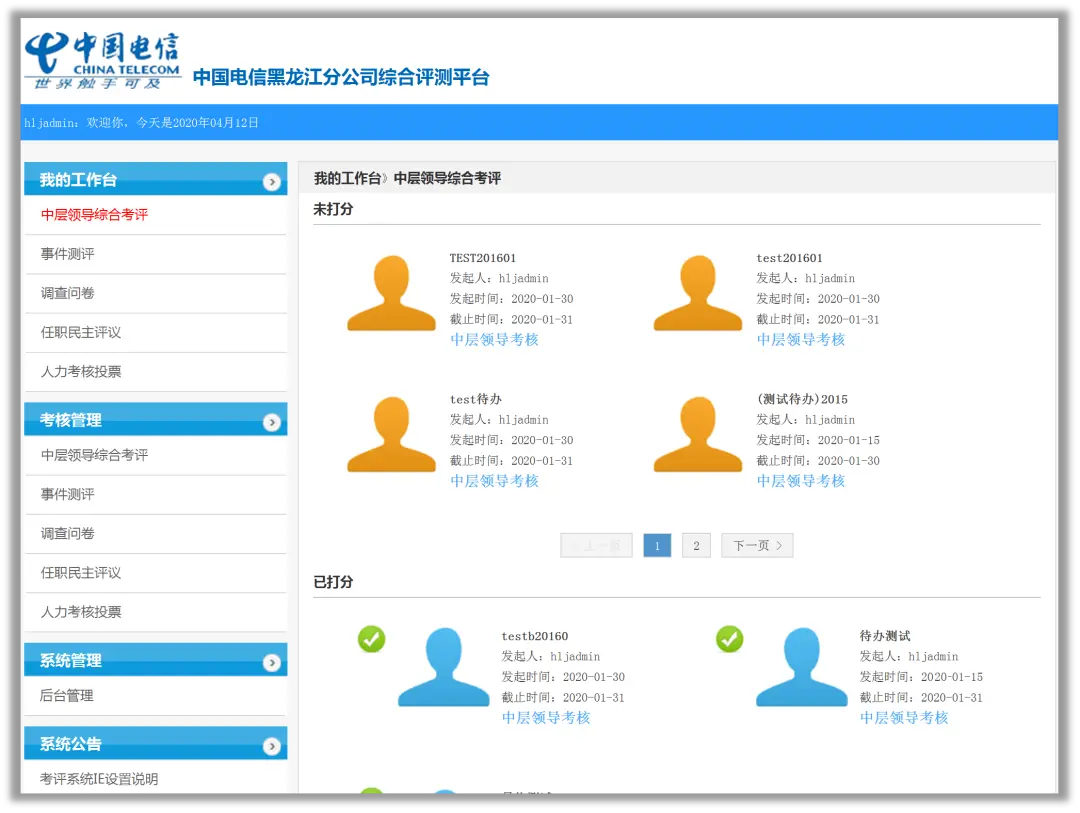Click the orange avatar for (测试待办)2015
Image resolution: width=1080 pixels, height=813 pixels.
tap(698, 434)
